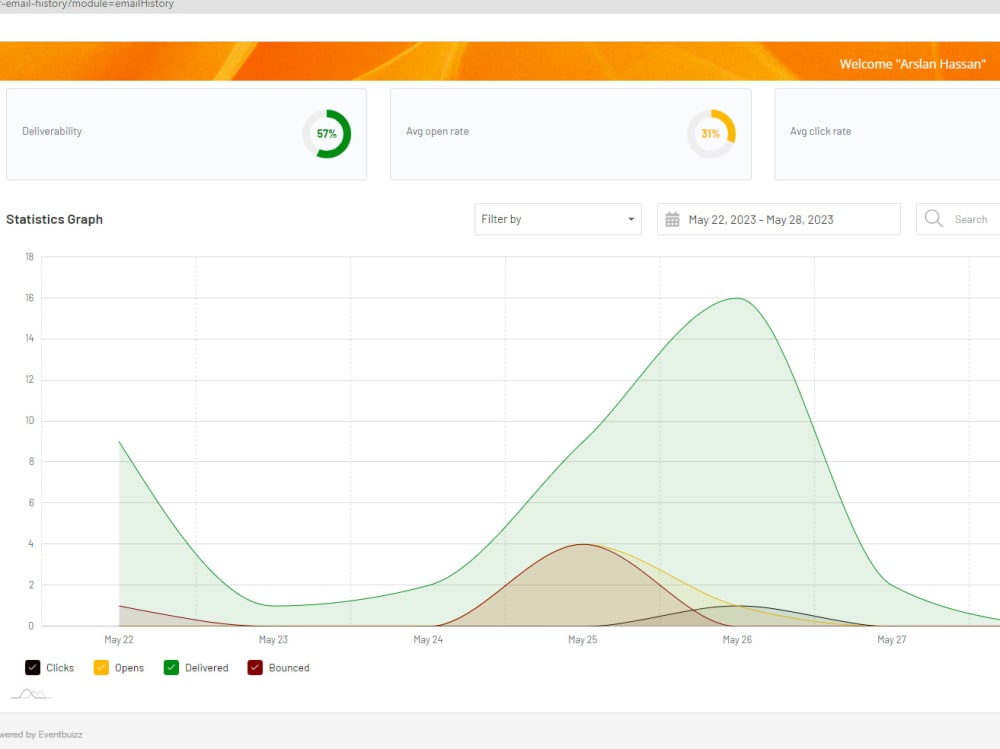Viewport: 1000px width, 749px height.
Task: Click the Powered by Eventbuizz footer text
Action: [41, 734]
